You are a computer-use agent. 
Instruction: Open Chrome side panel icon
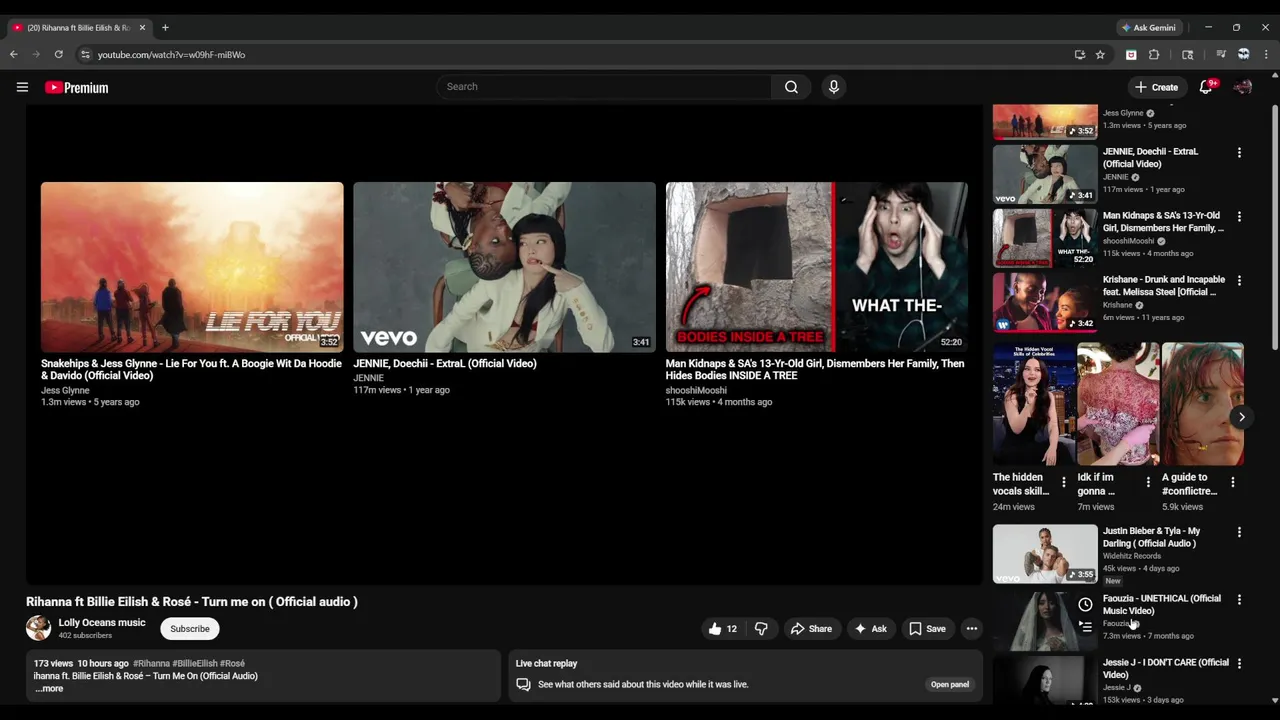(x=1188, y=55)
